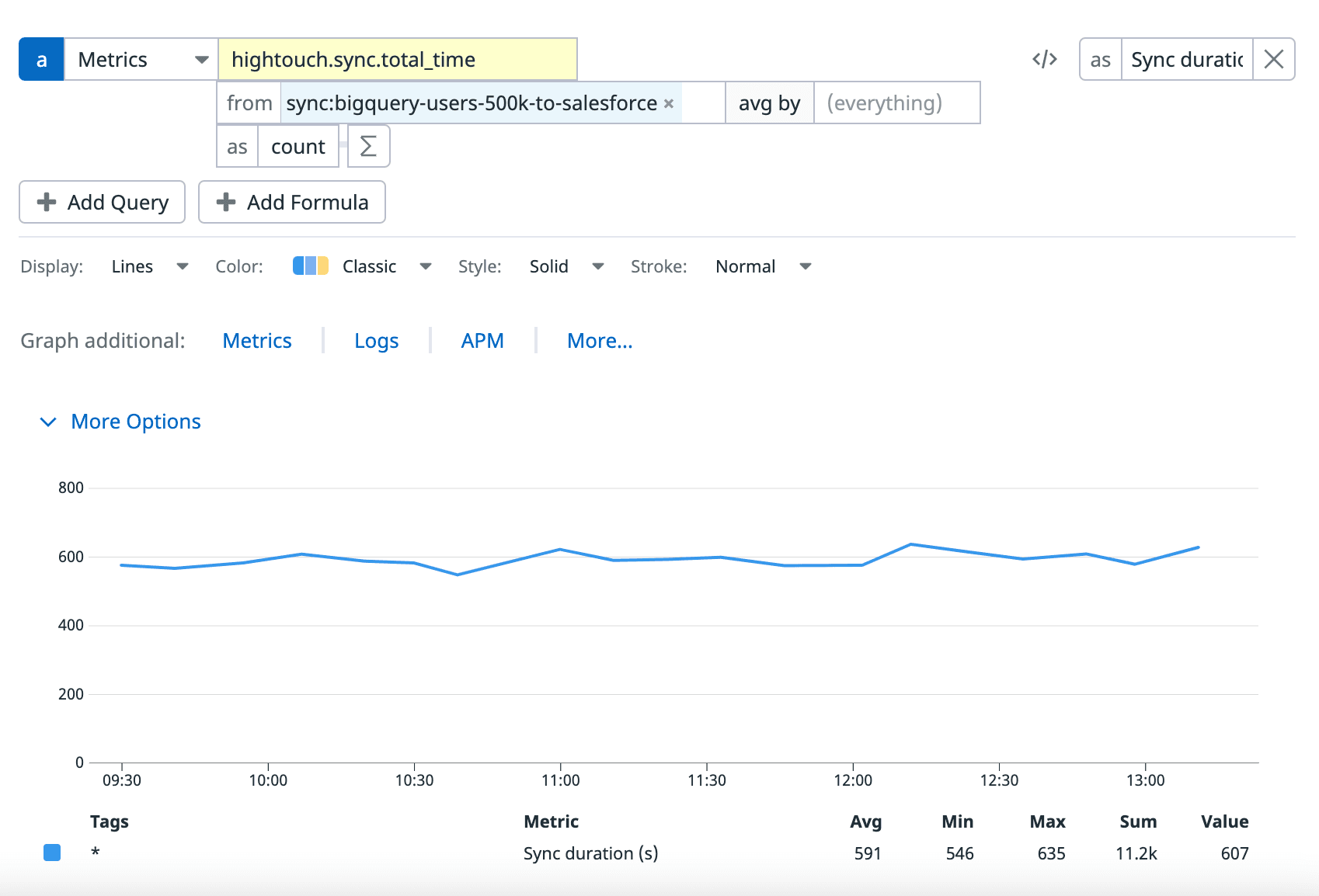Toggle the blue series legend square
Image resolution: width=1319 pixels, height=896 pixels.
[52, 853]
